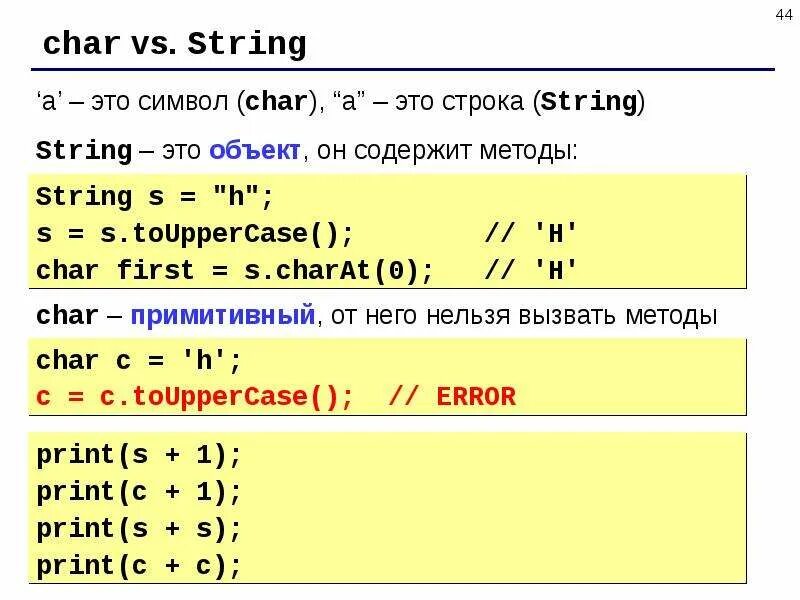Click the comment // 'H' after toUpperCase
Viewport: 800px width, 600px height.
(531, 234)
